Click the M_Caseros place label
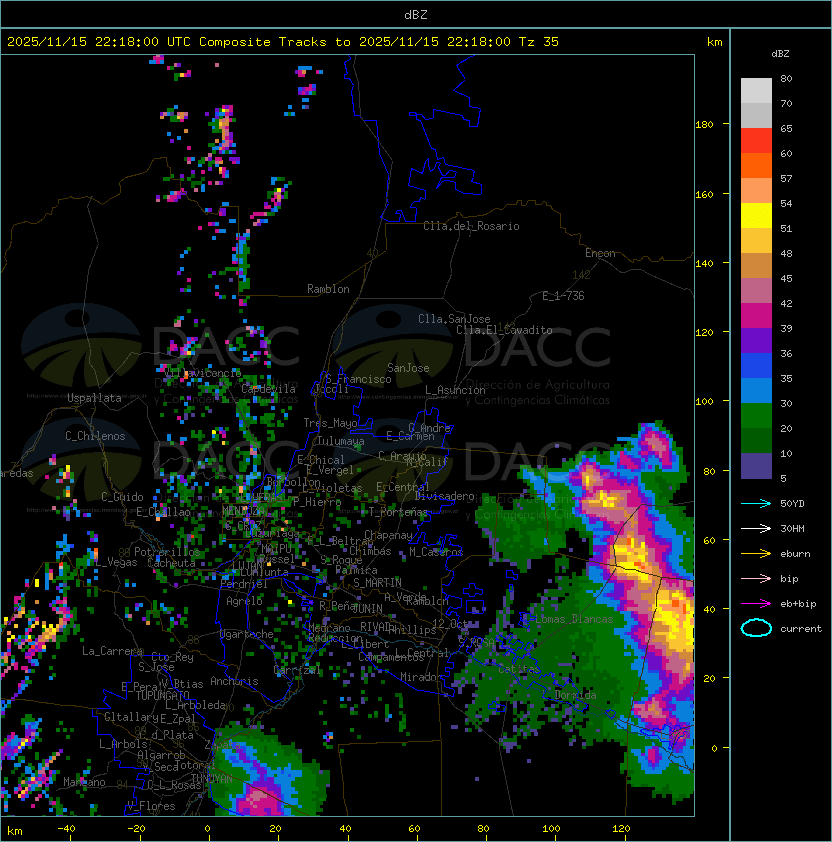The height and width of the screenshot is (842, 832). click(436, 551)
